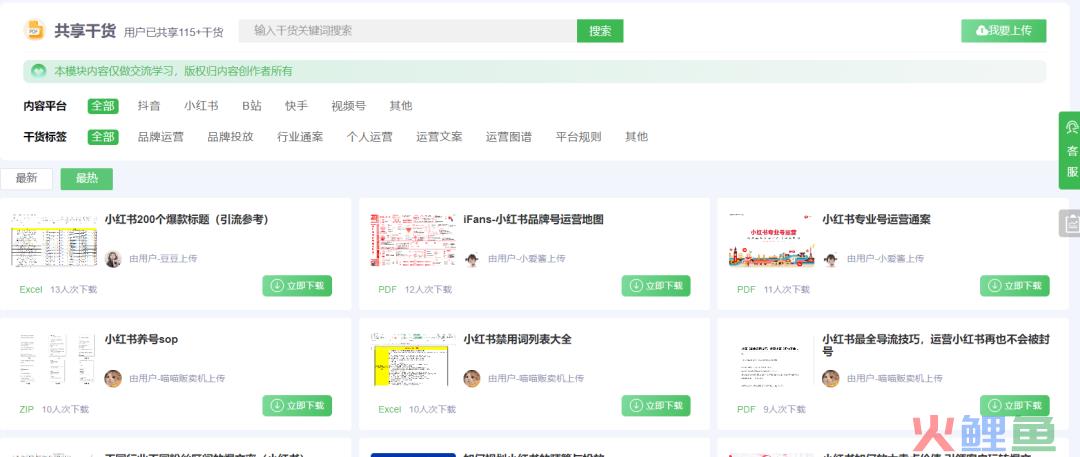This screenshot has width=1080, height=457.
Task: Select 全部 in 内容平台 filter
Action: [x=103, y=106]
